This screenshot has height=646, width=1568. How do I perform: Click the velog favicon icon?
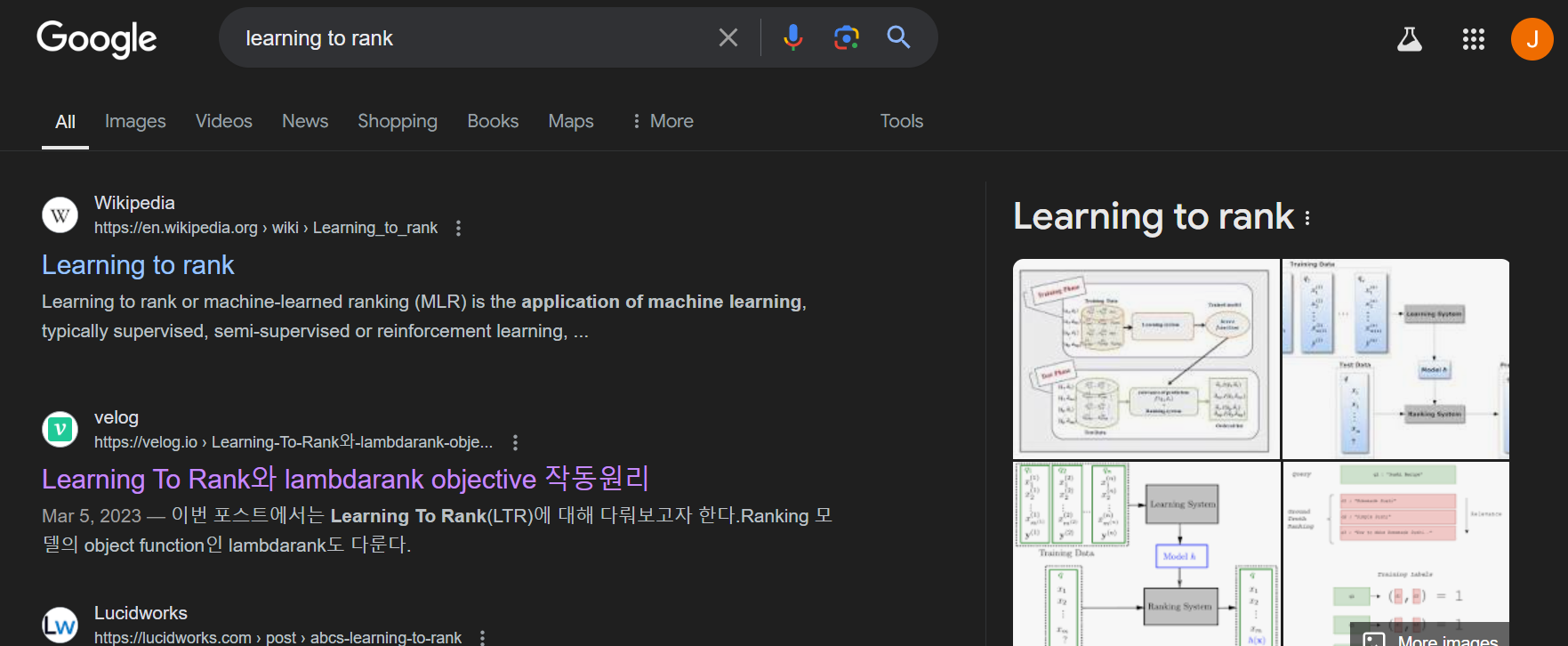[x=60, y=430]
